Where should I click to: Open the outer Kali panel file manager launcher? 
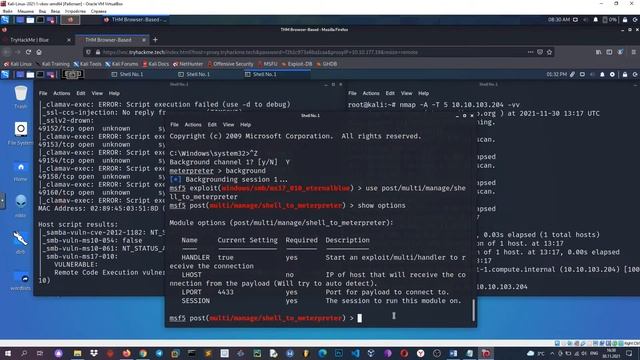30,20
